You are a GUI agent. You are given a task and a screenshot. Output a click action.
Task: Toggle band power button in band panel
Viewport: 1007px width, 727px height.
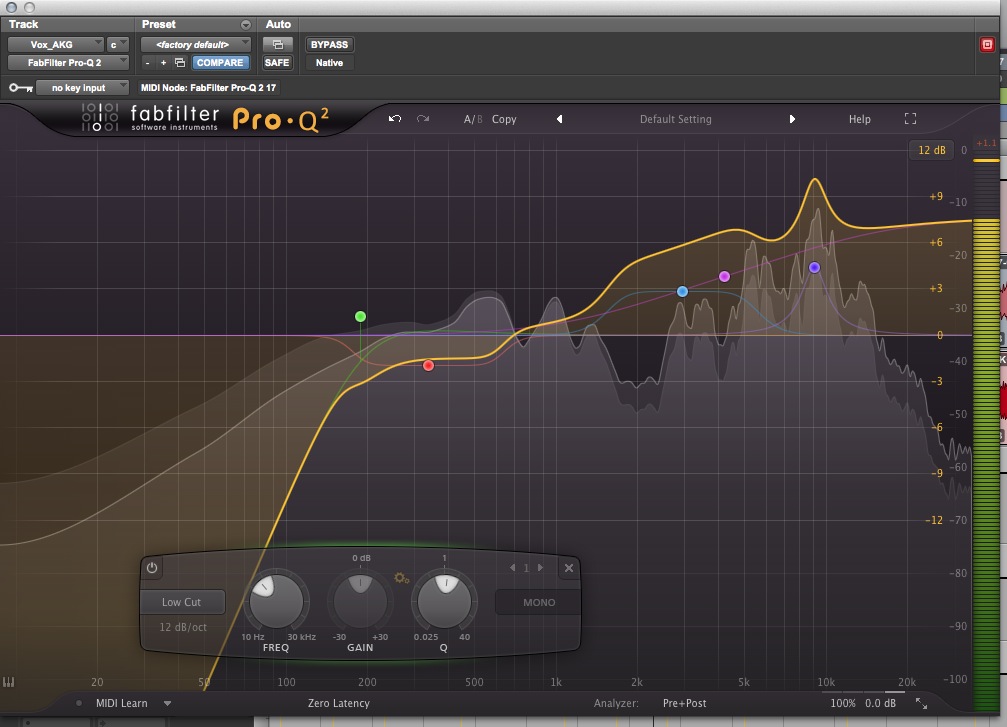[x=152, y=568]
